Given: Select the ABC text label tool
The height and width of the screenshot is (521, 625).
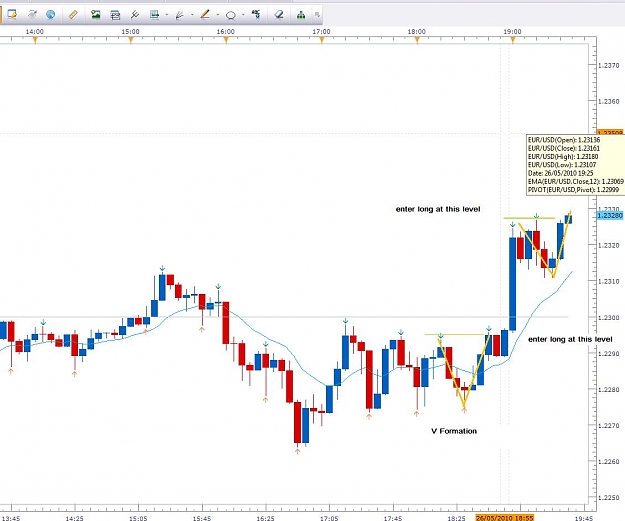Looking at the screenshot, I should tap(256, 15).
